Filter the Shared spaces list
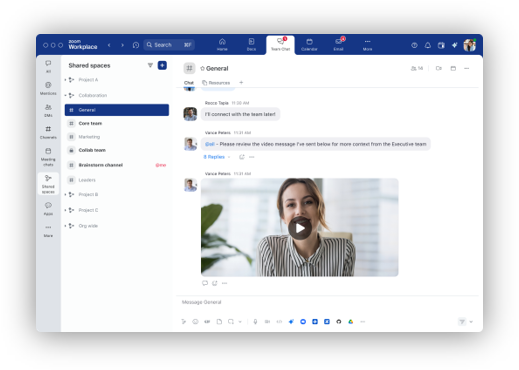This screenshot has height=370, width=519. tap(150, 65)
